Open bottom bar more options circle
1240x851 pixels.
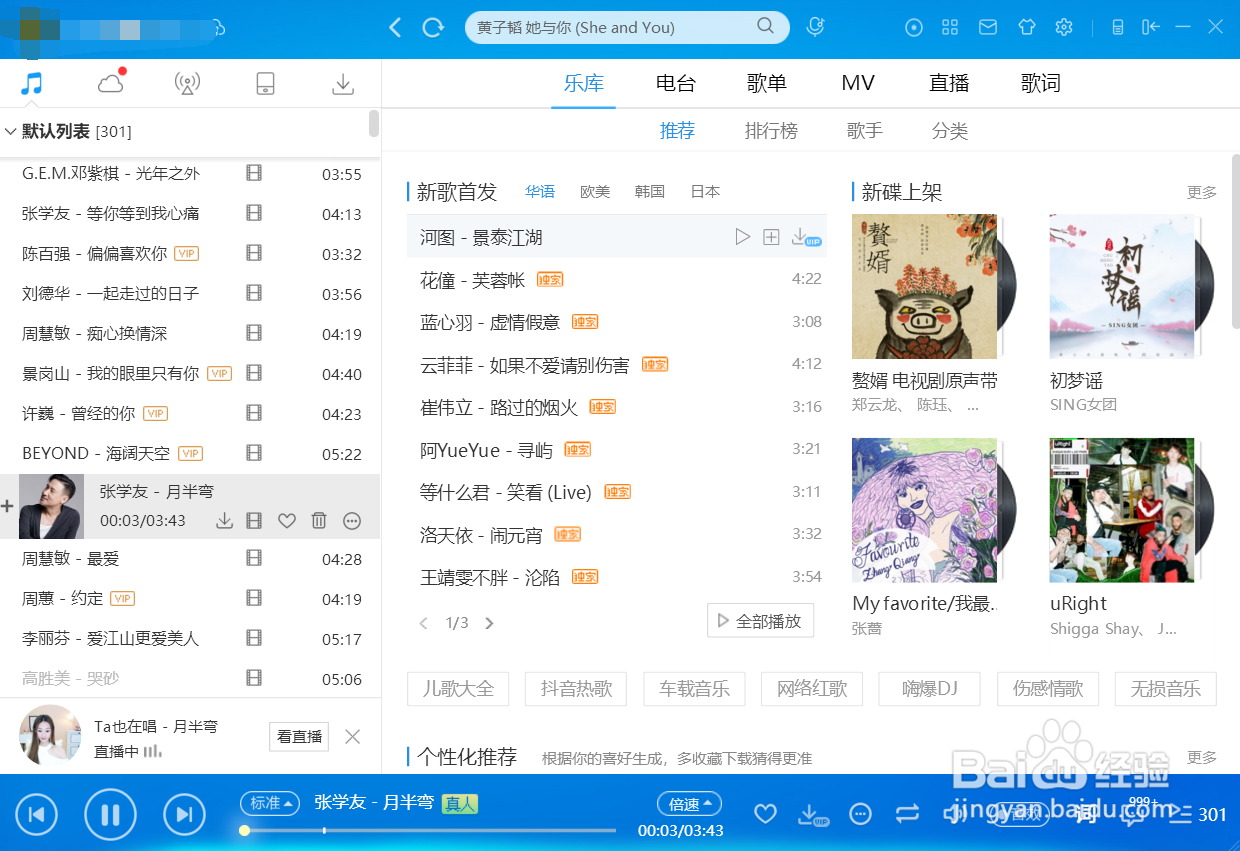(x=860, y=814)
